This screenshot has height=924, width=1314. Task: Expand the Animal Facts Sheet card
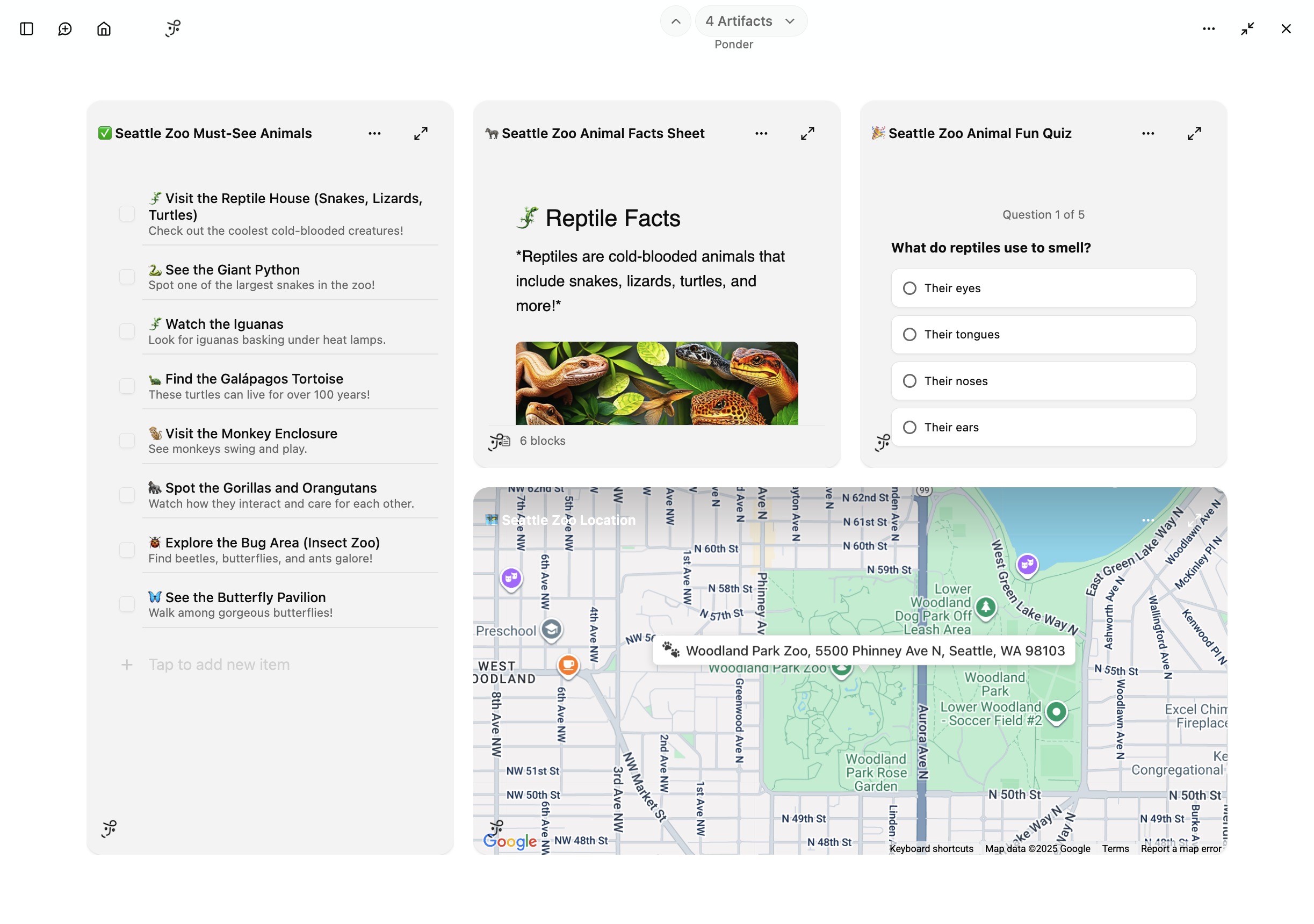pos(807,133)
